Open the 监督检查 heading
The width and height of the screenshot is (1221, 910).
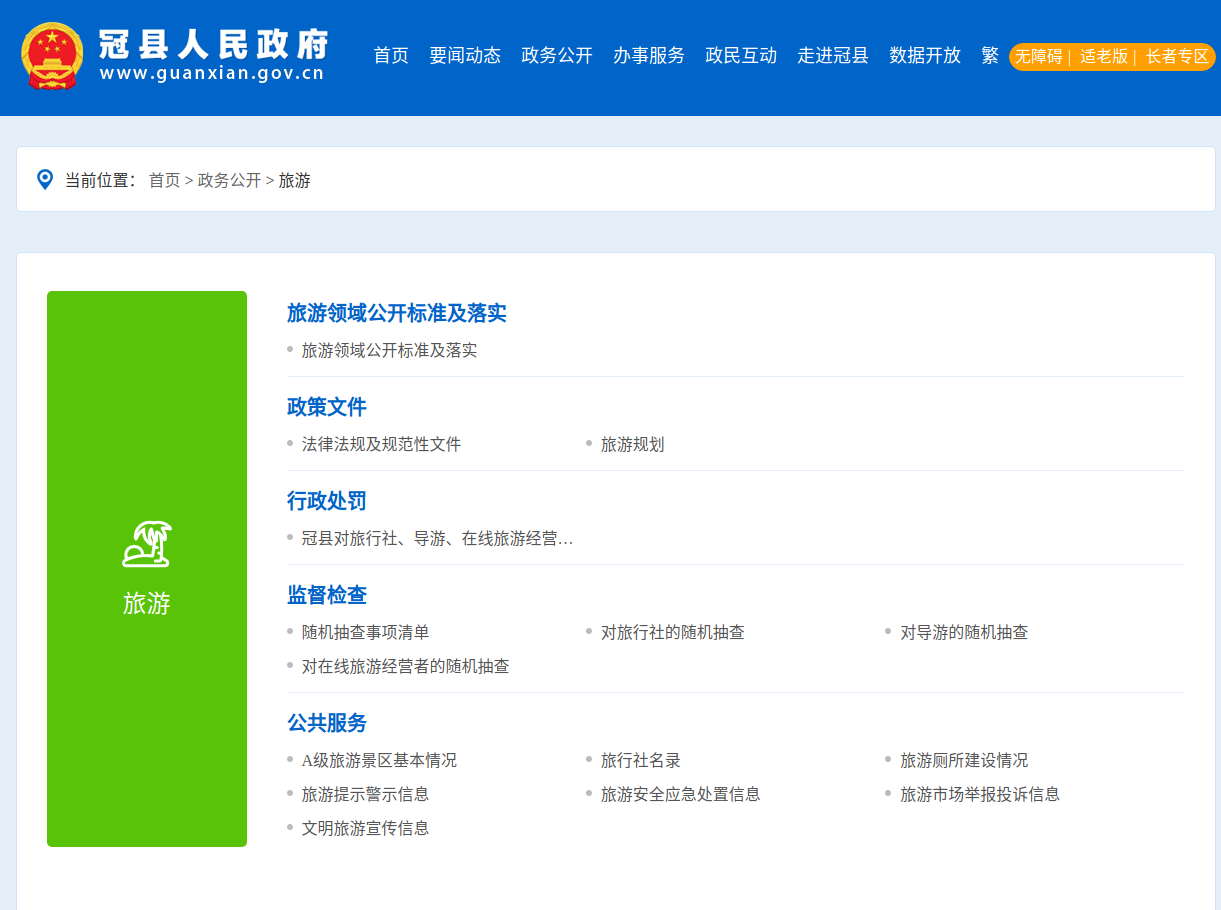327,595
